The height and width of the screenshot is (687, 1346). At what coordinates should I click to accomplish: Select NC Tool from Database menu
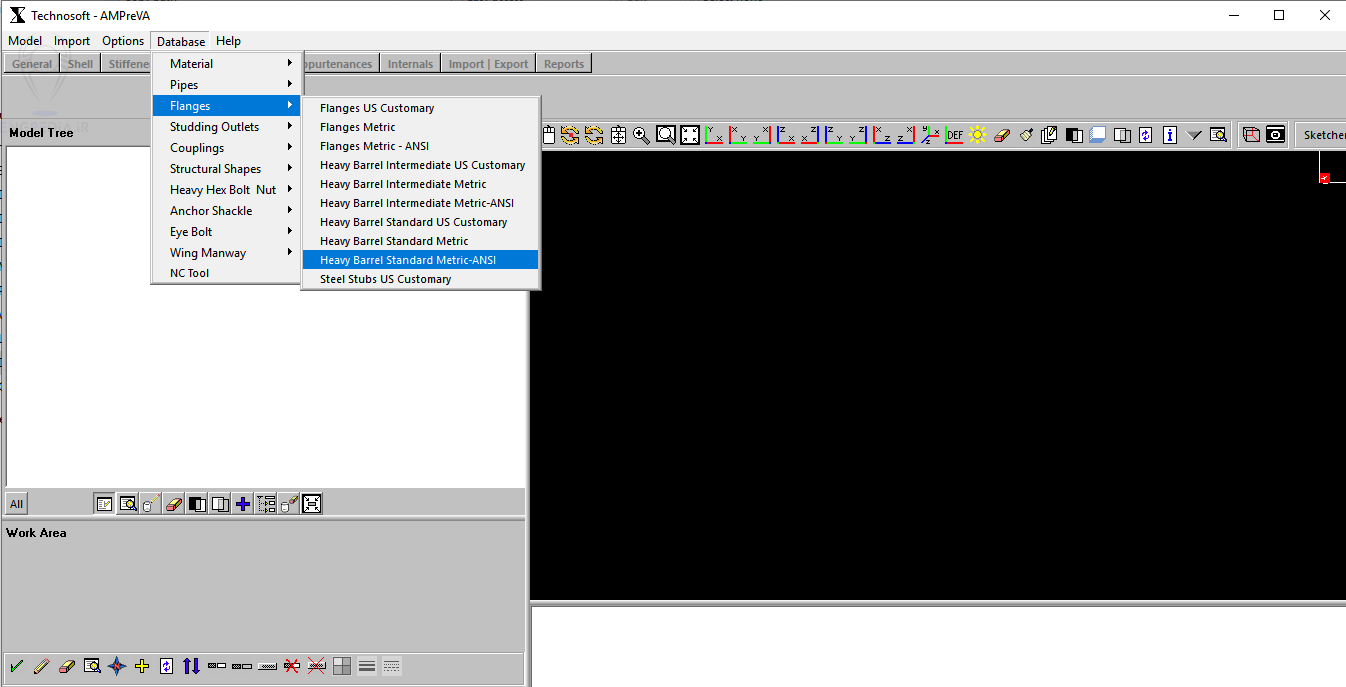pyautogui.click(x=190, y=273)
